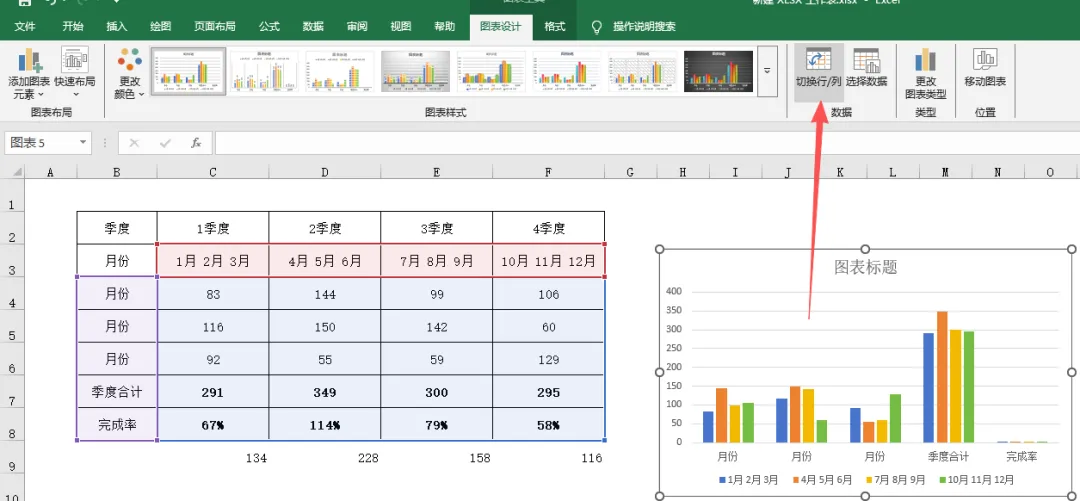This screenshot has width=1080, height=501.
Task: Click into the formula bar input
Action: pyautogui.click(x=646, y=143)
